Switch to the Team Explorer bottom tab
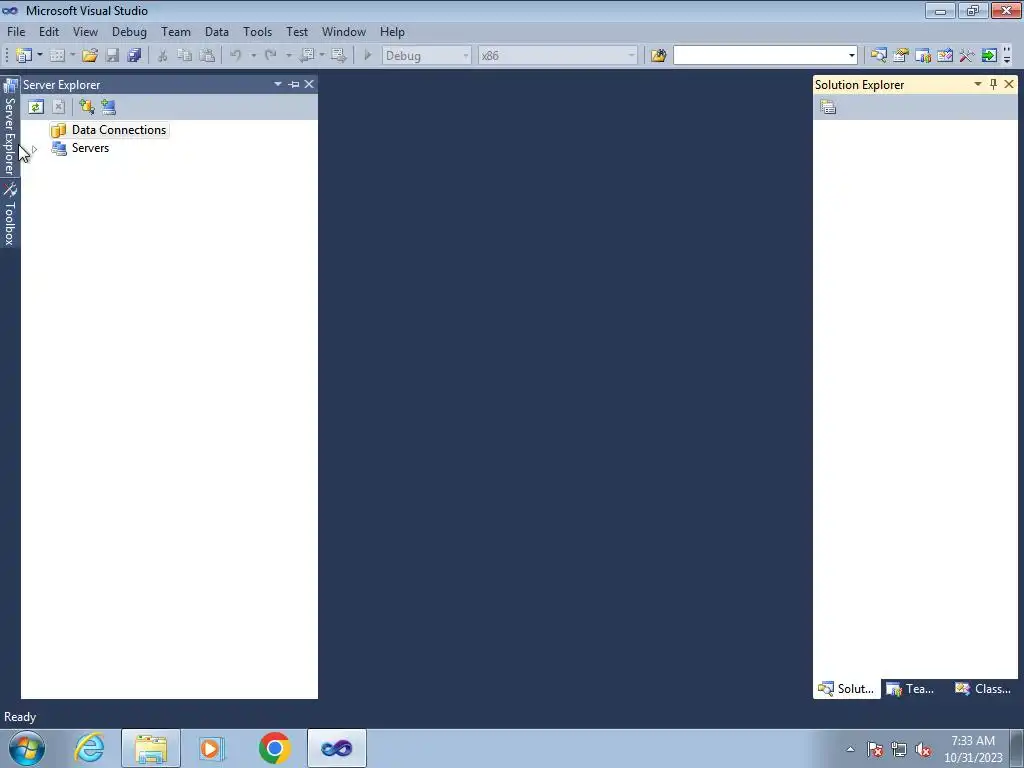The height and width of the screenshot is (768, 1024). pyautogui.click(x=910, y=689)
